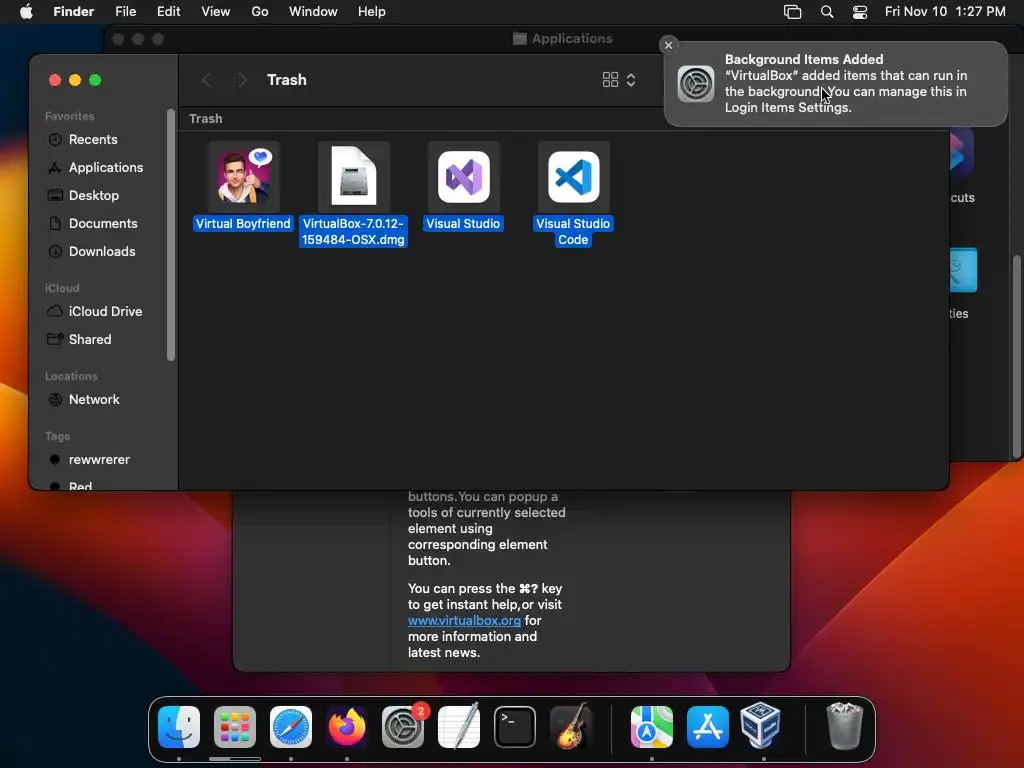Open Documents in the Finder sidebar
This screenshot has width=1024, height=768.
pyautogui.click(x=103, y=223)
